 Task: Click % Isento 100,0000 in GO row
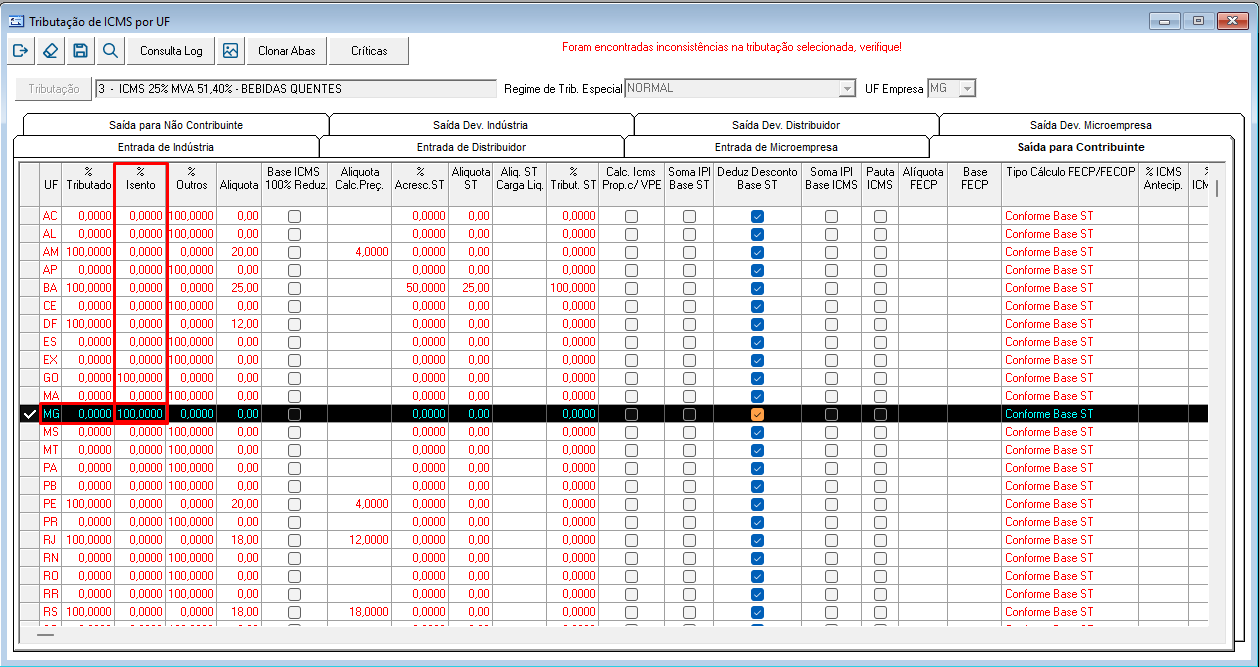pos(140,378)
